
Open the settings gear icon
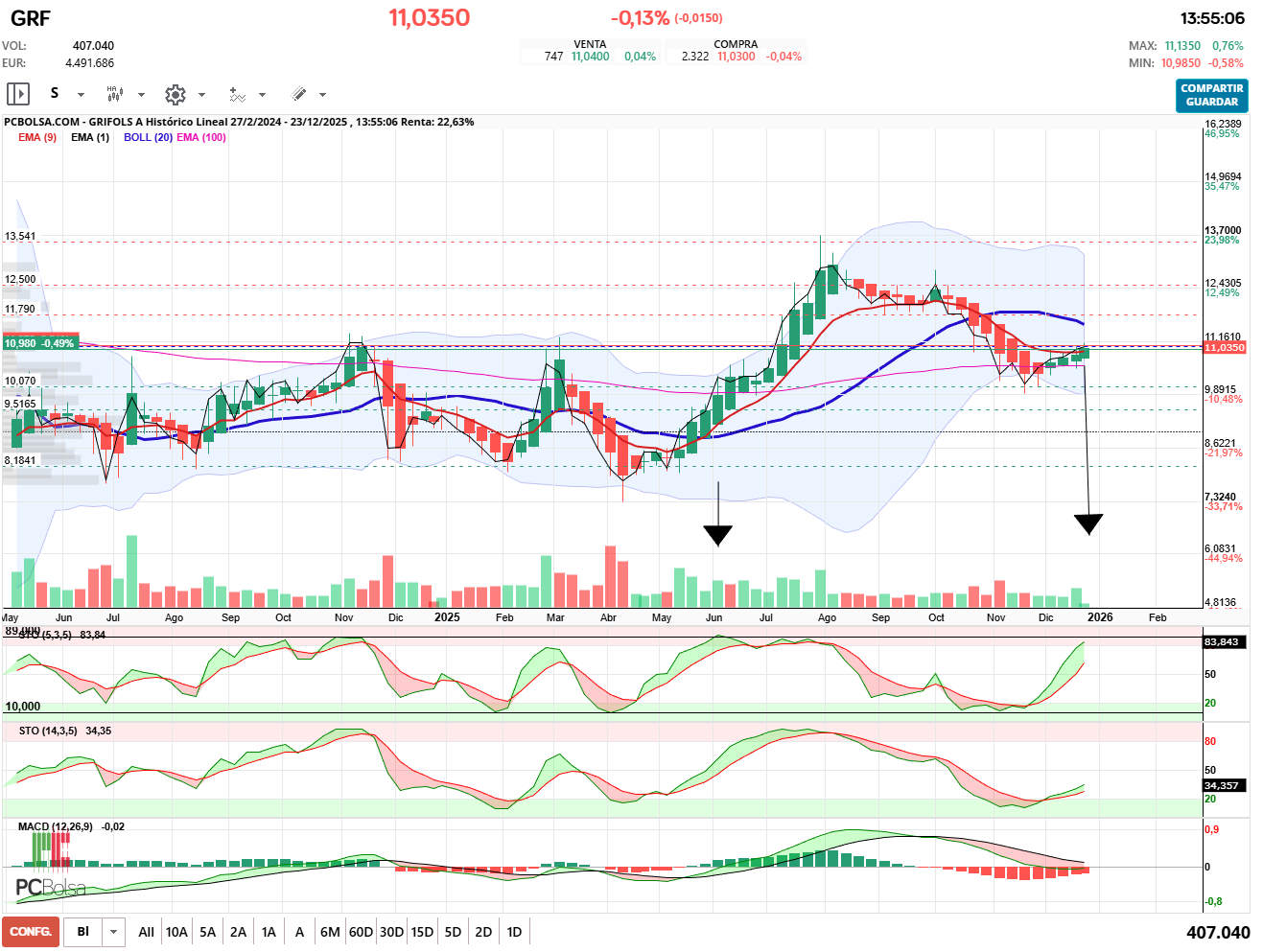(175, 94)
